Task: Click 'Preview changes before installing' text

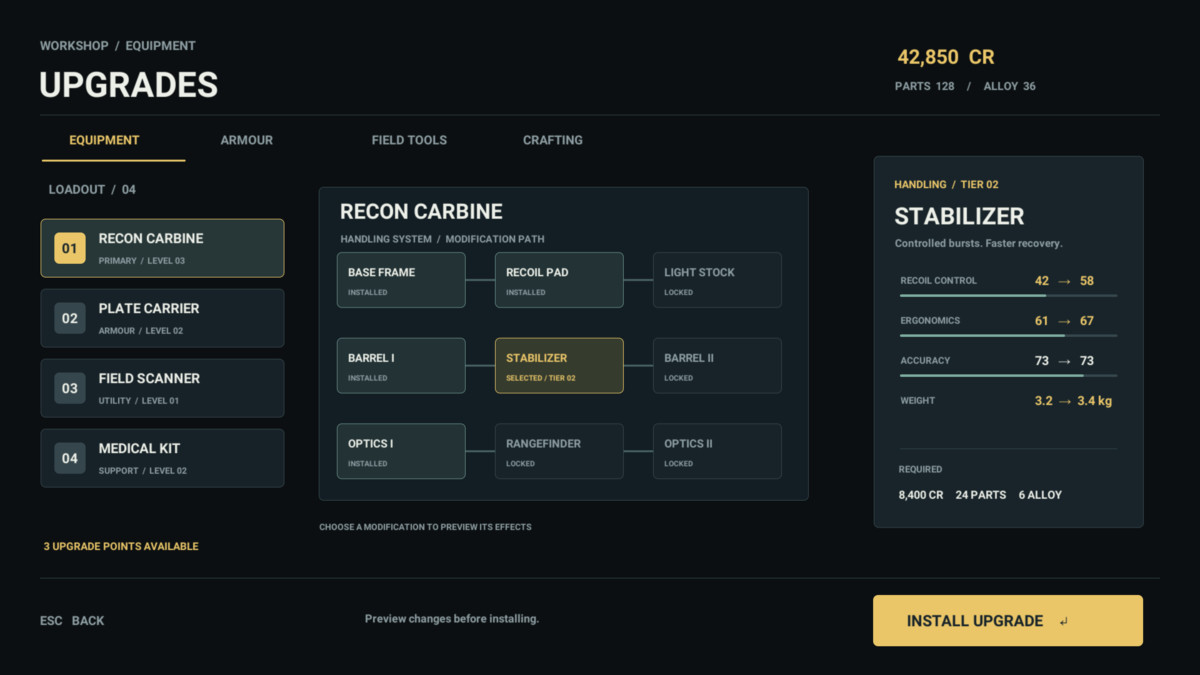Action: 452,619
